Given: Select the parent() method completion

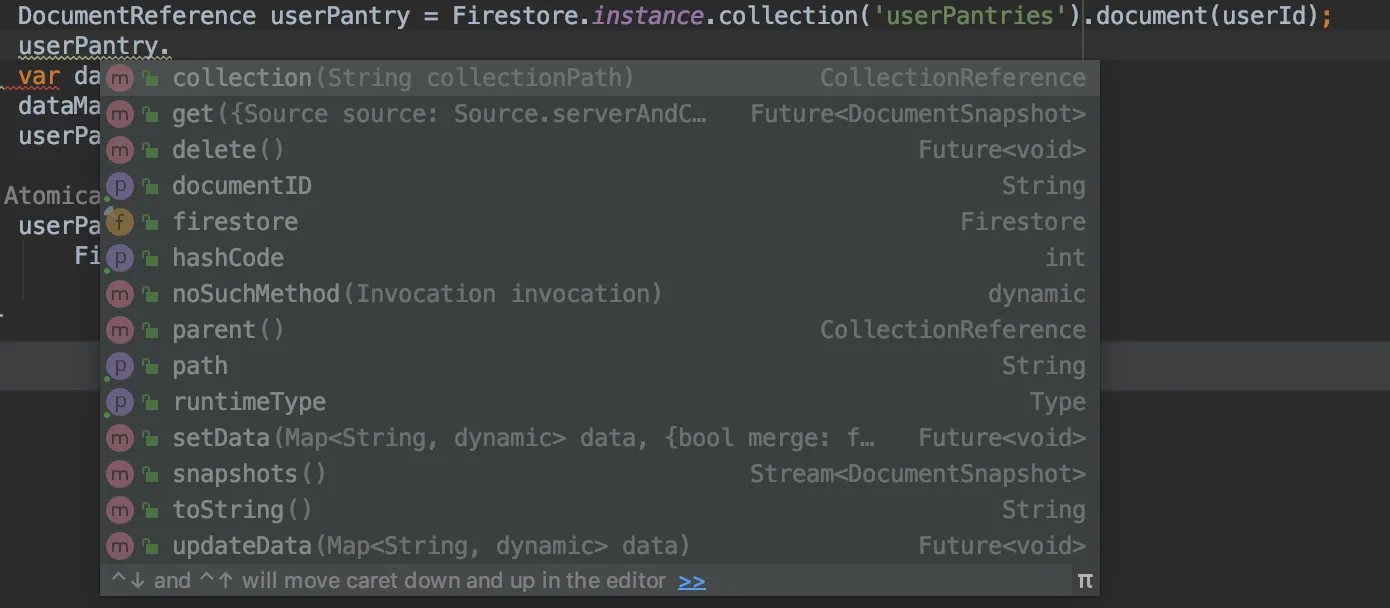Looking at the screenshot, I should tap(600, 330).
